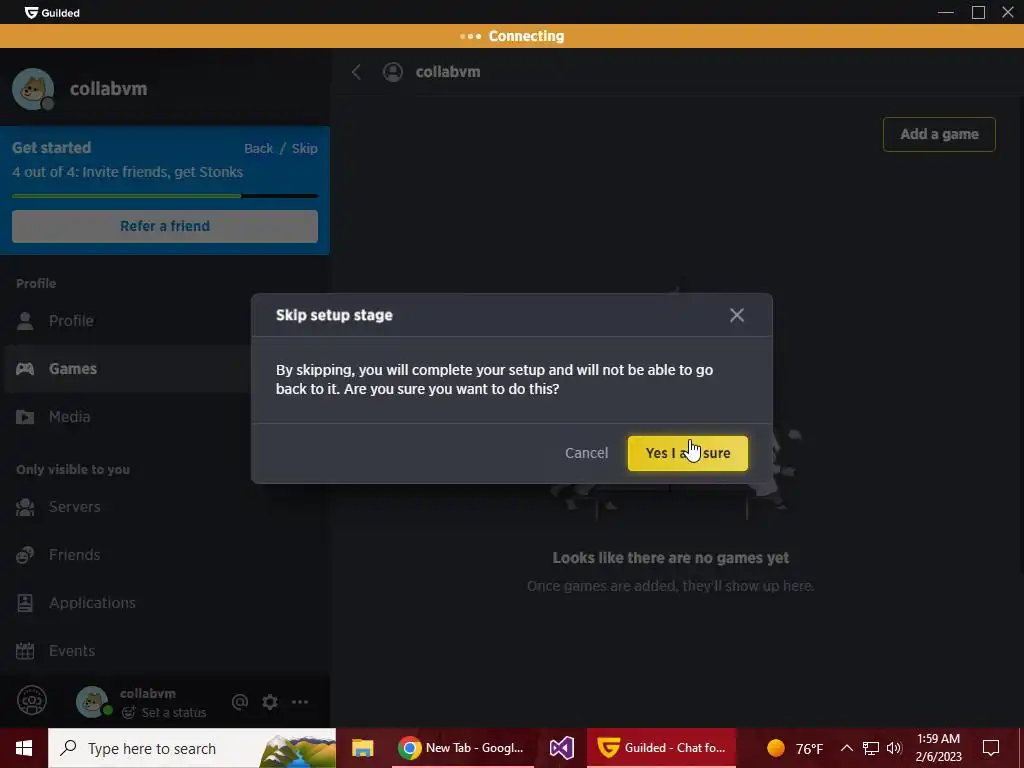Go back using the left chevron arrow
Screen dimensions: 1024x768
point(357,72)
